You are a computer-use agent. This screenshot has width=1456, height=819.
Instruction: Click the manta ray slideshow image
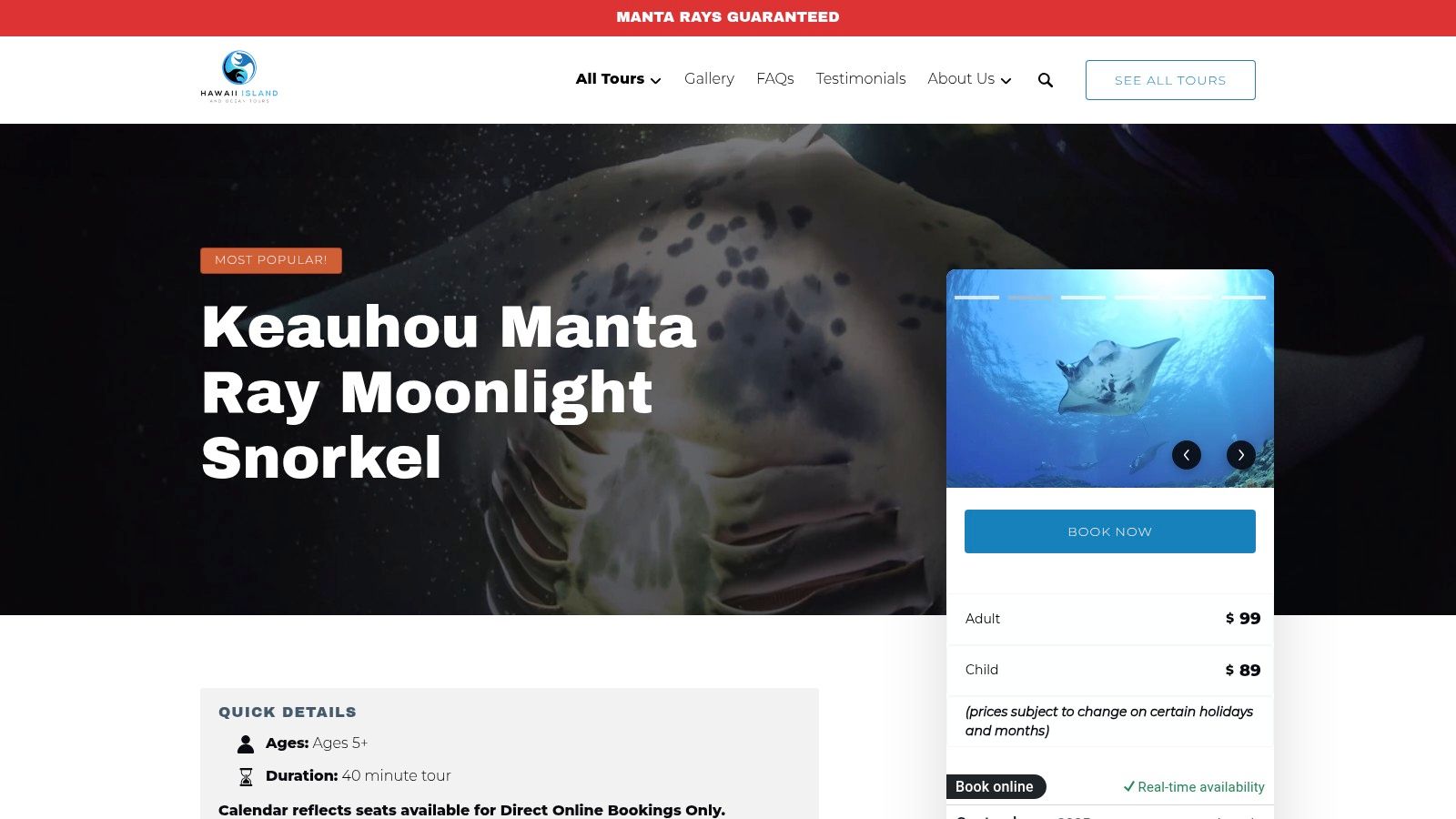[1110, 379]
